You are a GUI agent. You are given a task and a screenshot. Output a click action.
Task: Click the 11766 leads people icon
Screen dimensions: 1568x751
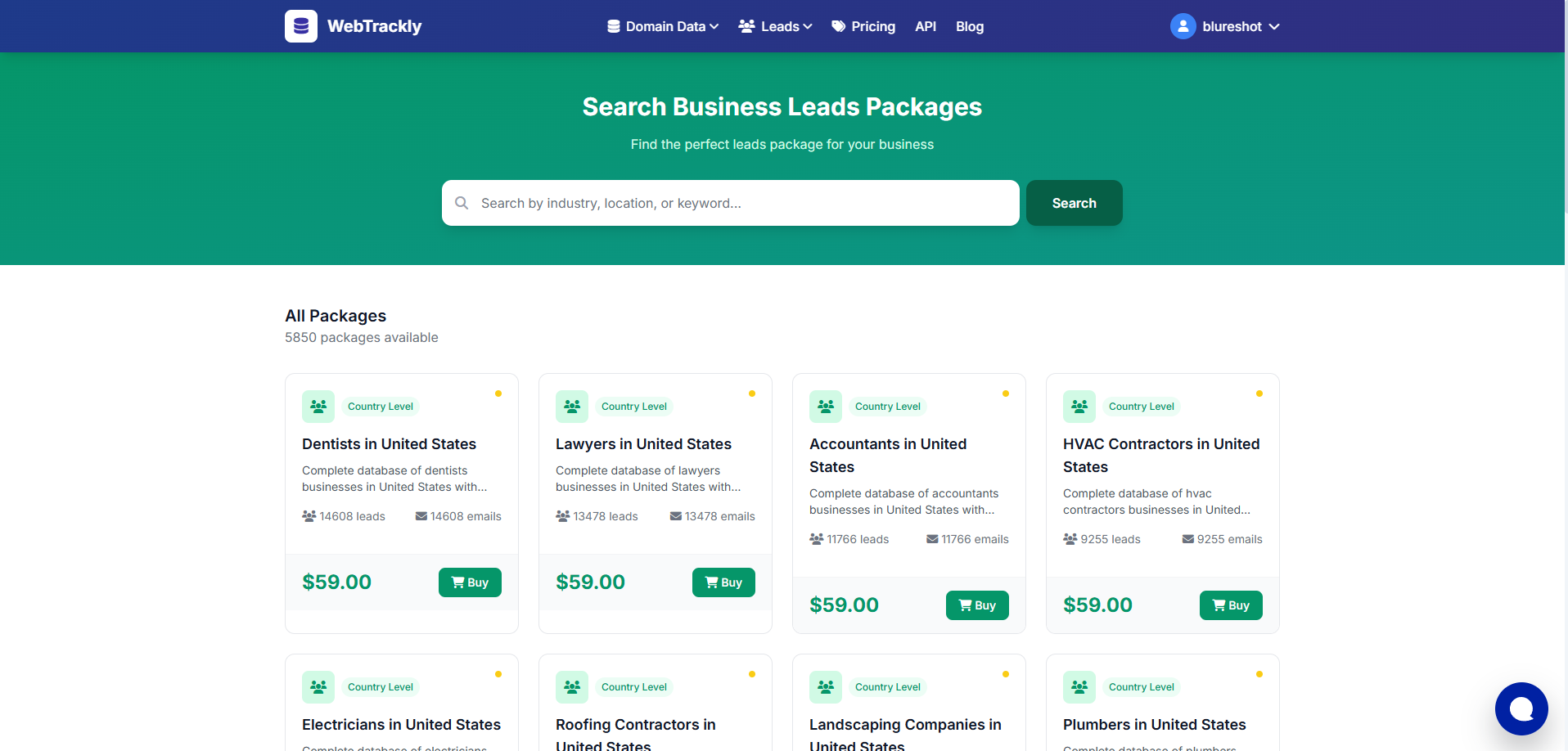pyautogui.click(x=816, y=539)
